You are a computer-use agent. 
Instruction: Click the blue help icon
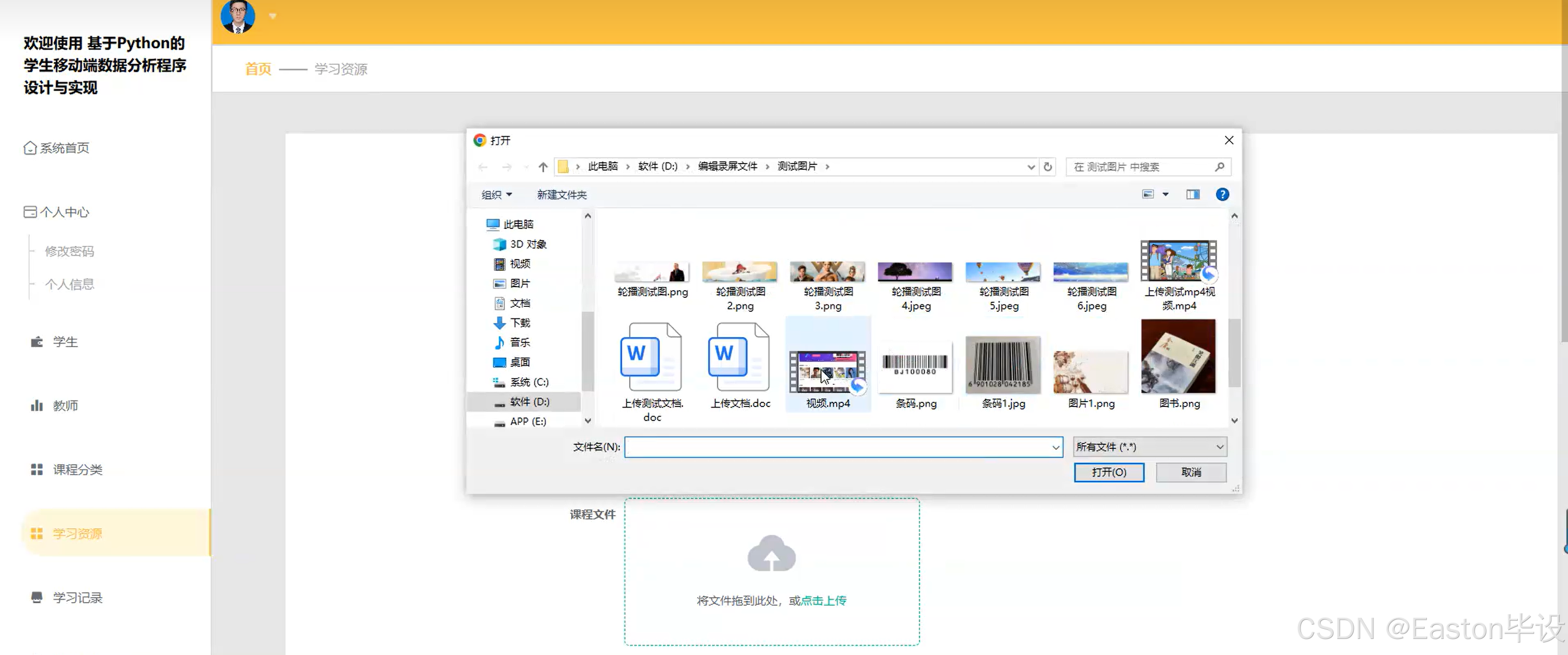(1222, 194)
